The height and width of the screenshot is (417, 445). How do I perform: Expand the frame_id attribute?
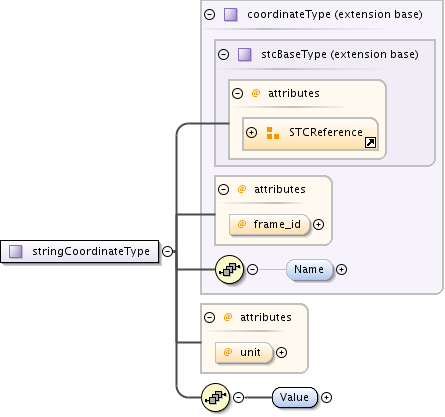pos(318,224)
